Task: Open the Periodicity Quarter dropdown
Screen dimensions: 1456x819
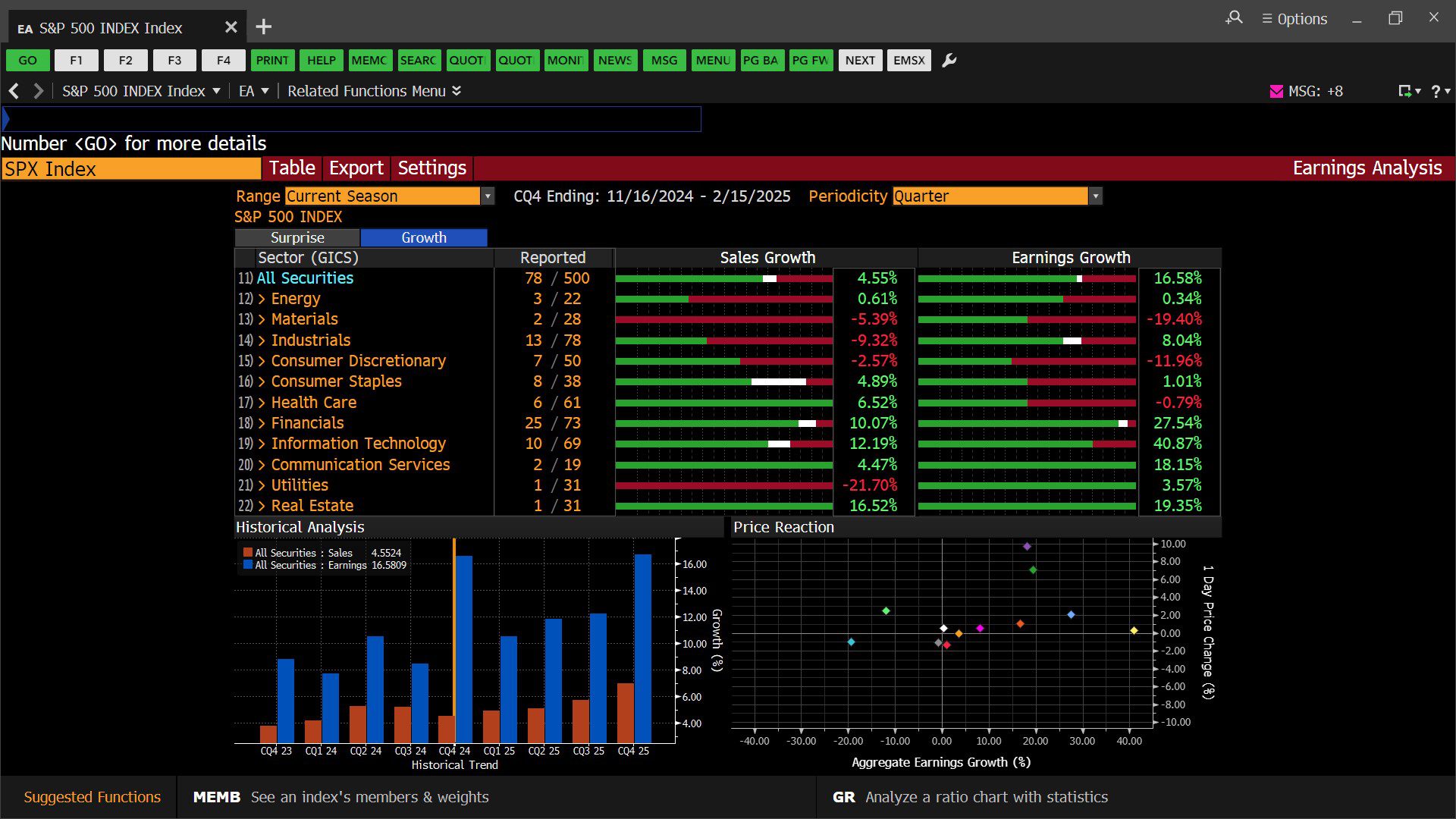Action: click(x=1095, y=196)
